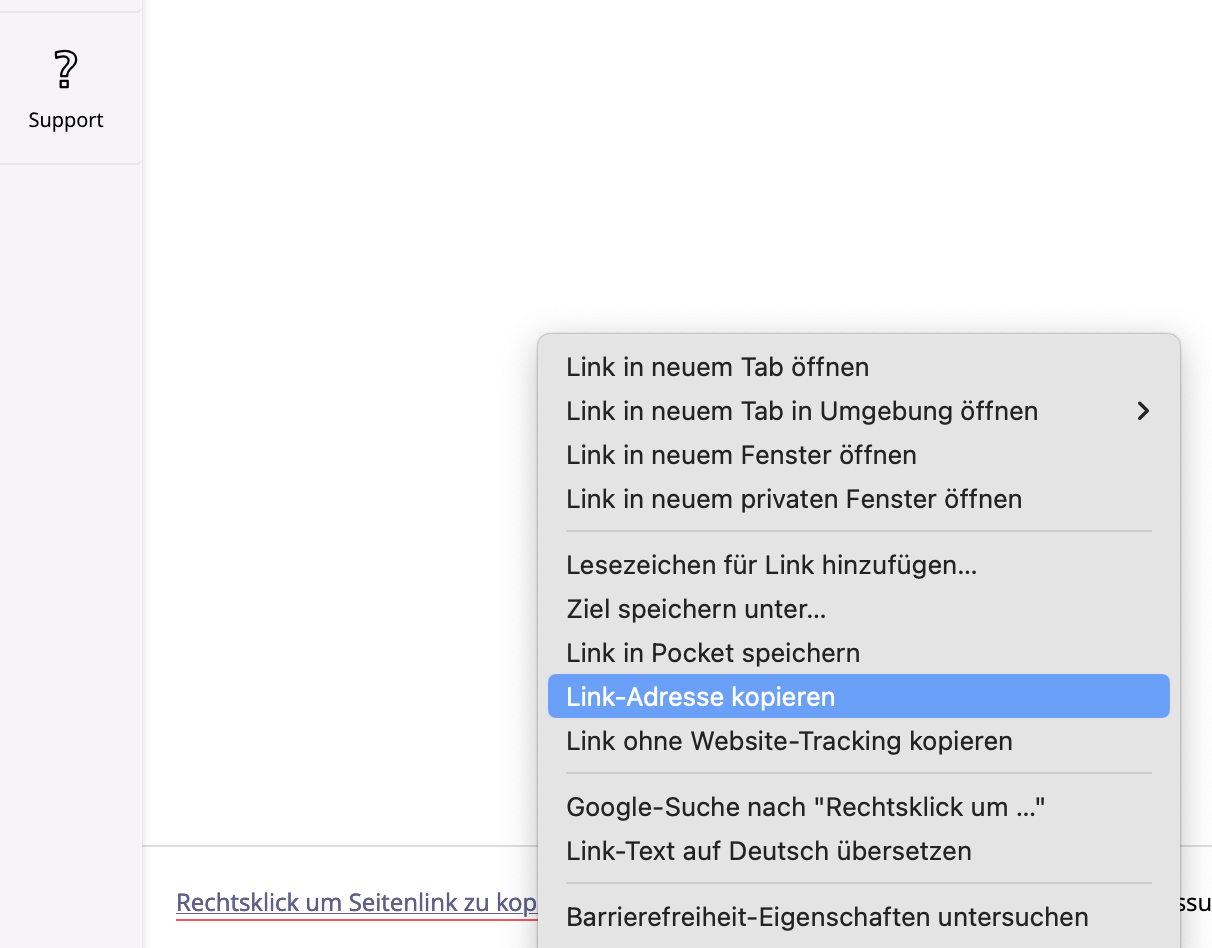Click the cut-off text at bottom right edge
The image size is (1212, 948).
pyautogui.click(x=1196, y=903)
